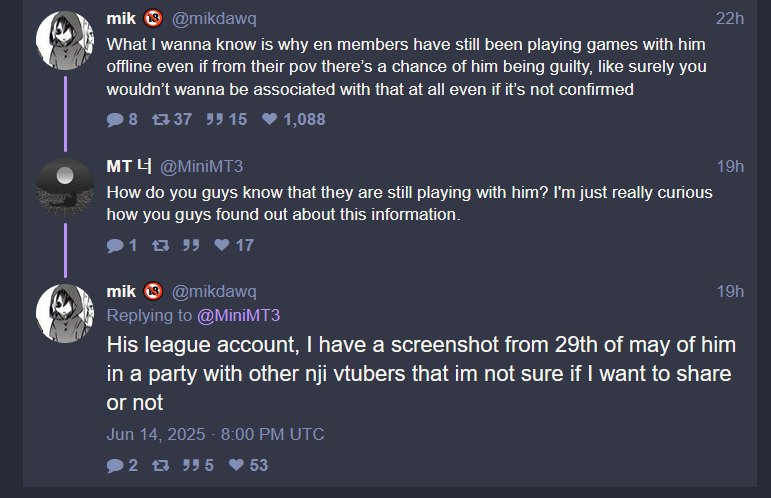The height and width of the screenshot is (498, 771).
Task: Open @MiniMT3 mention in Replying to
Action: (x=238, y=315)
